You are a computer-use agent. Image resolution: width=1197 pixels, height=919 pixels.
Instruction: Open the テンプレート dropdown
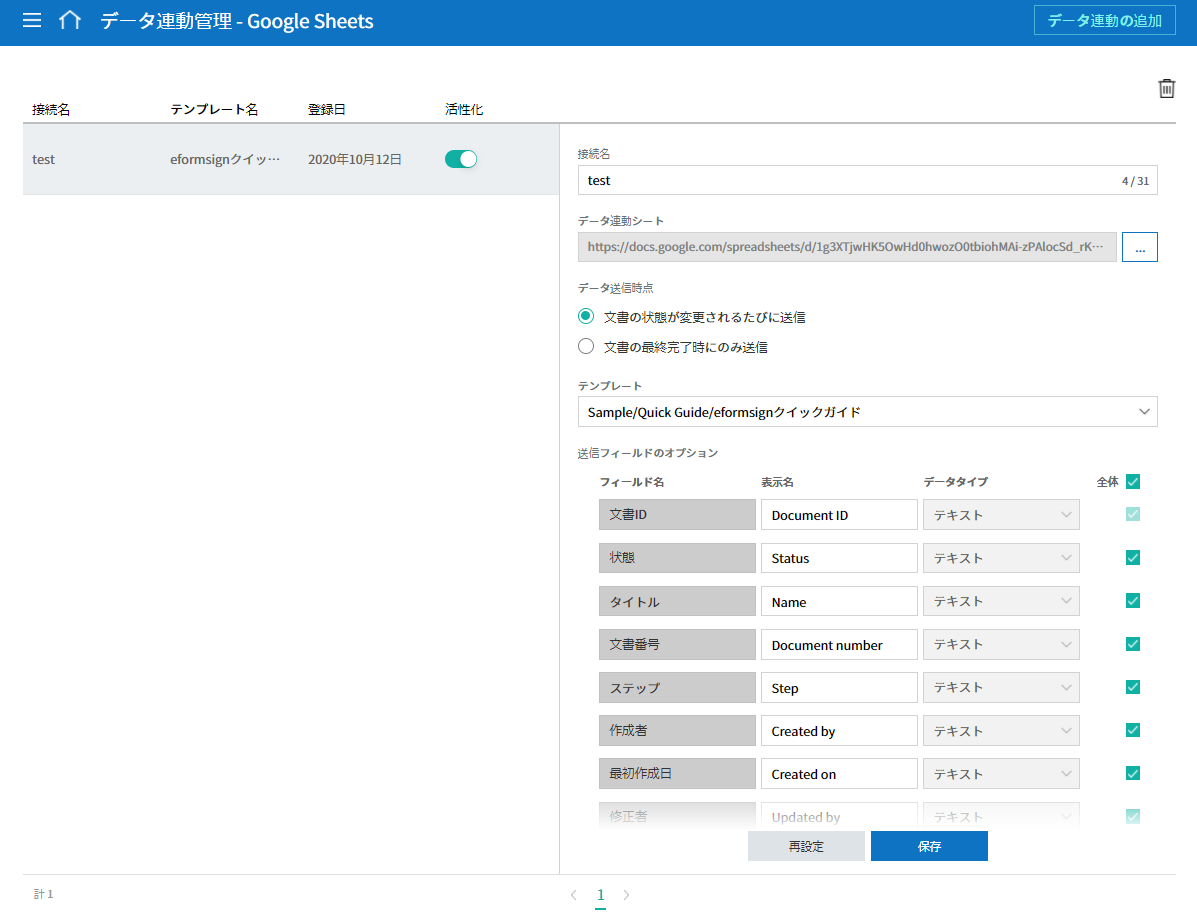click(x=867, y=412)
